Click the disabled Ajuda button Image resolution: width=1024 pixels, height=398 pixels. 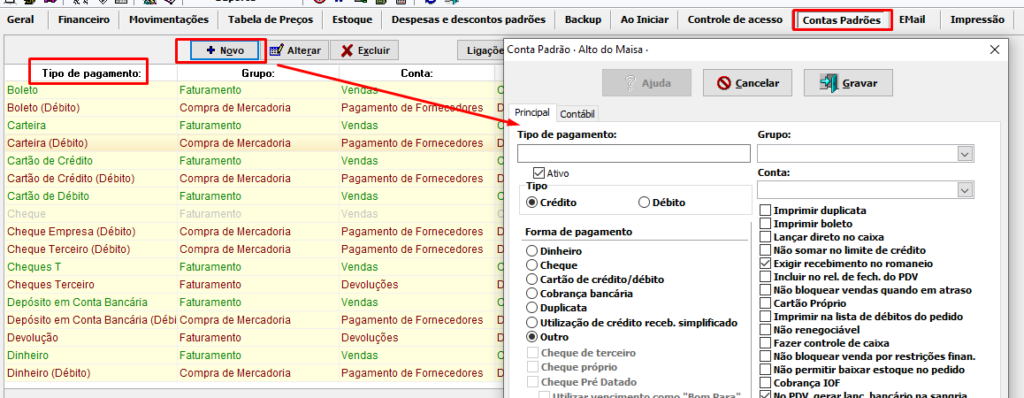pos(647,83)
